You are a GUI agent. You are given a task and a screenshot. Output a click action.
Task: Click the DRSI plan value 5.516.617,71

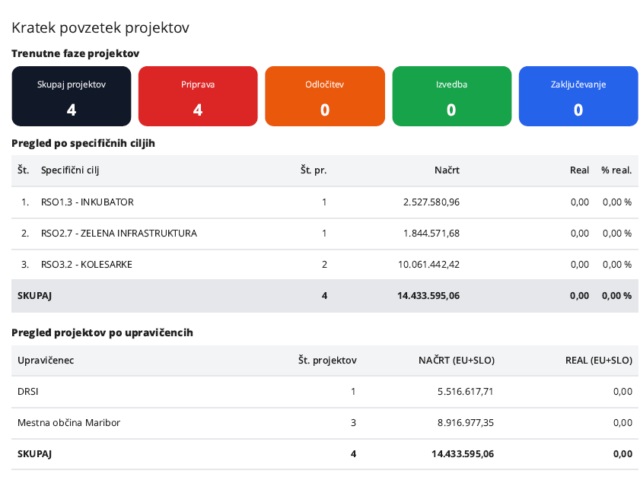click(466, 392)
